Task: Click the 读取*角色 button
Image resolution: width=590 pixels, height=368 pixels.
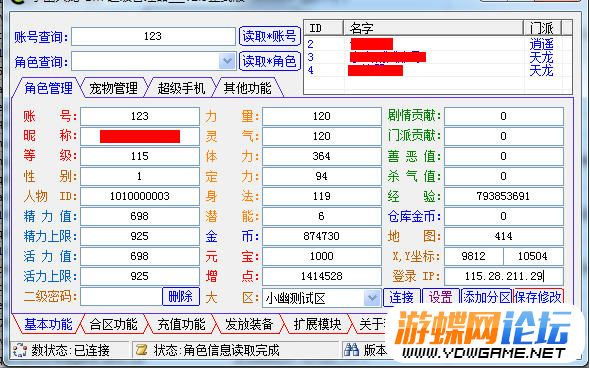Action: click(270, 61)
